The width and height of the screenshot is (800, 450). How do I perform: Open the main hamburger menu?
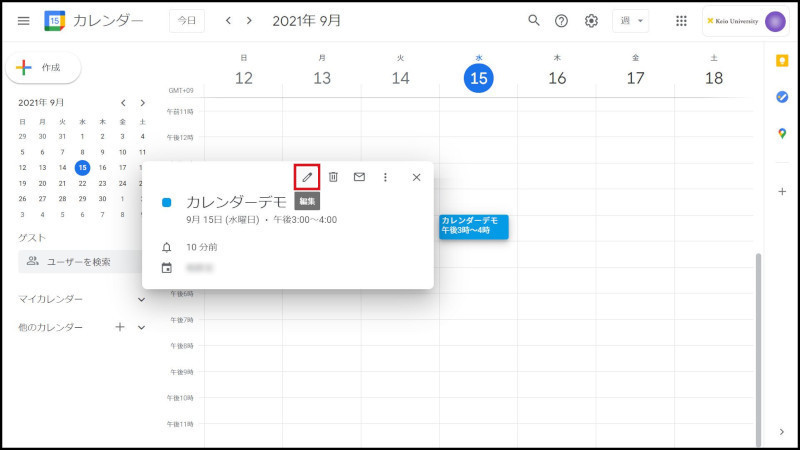tap(23, 21)
